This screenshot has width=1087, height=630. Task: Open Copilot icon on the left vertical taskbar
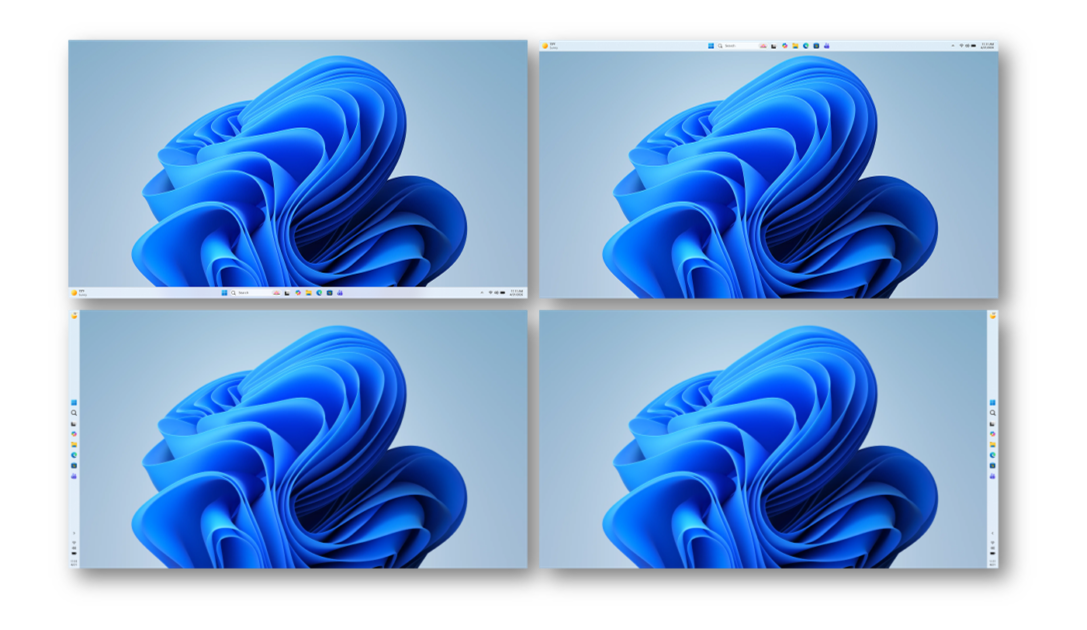click(x=74, y=434)
